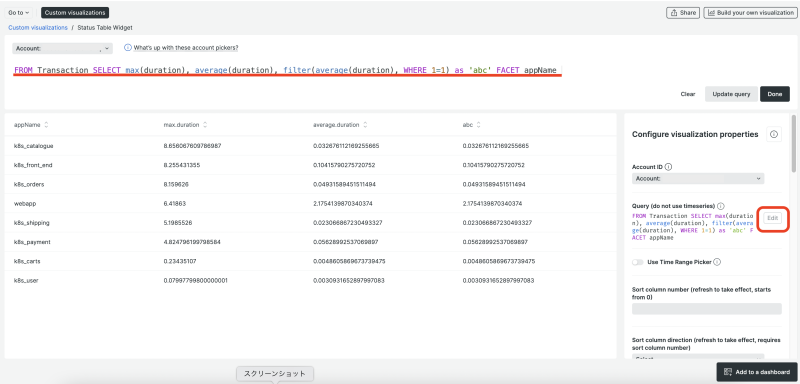
Task: Toggle the Use Time Range Picker switch
Action: 638,262
